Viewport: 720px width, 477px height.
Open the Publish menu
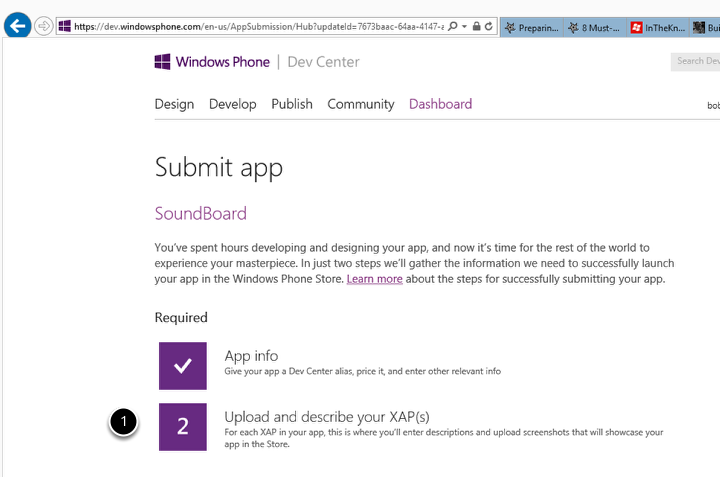(292, 104)
